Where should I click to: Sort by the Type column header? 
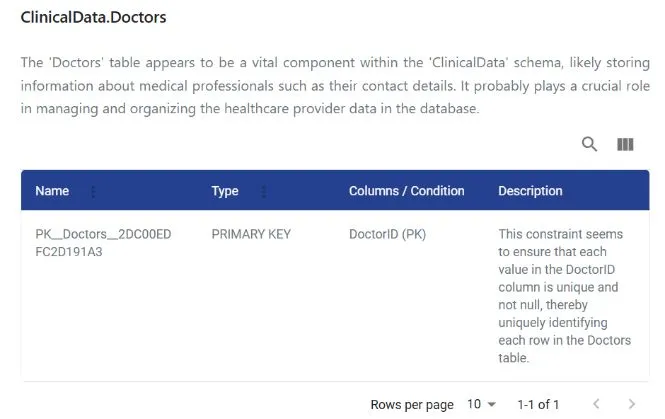coord(225,191)
